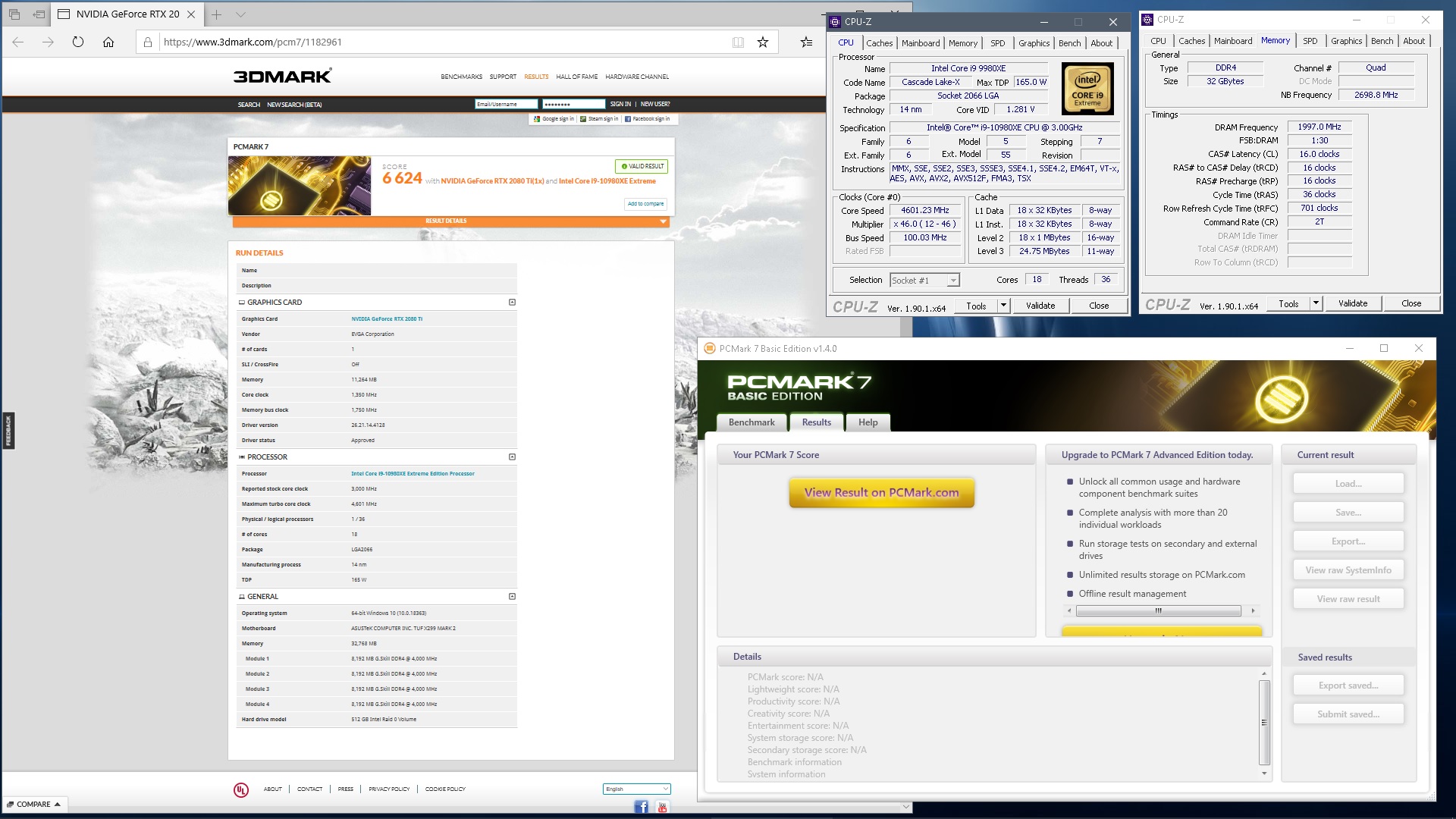
Task: Refresh the 3dmark page
Action: point(78,42)
